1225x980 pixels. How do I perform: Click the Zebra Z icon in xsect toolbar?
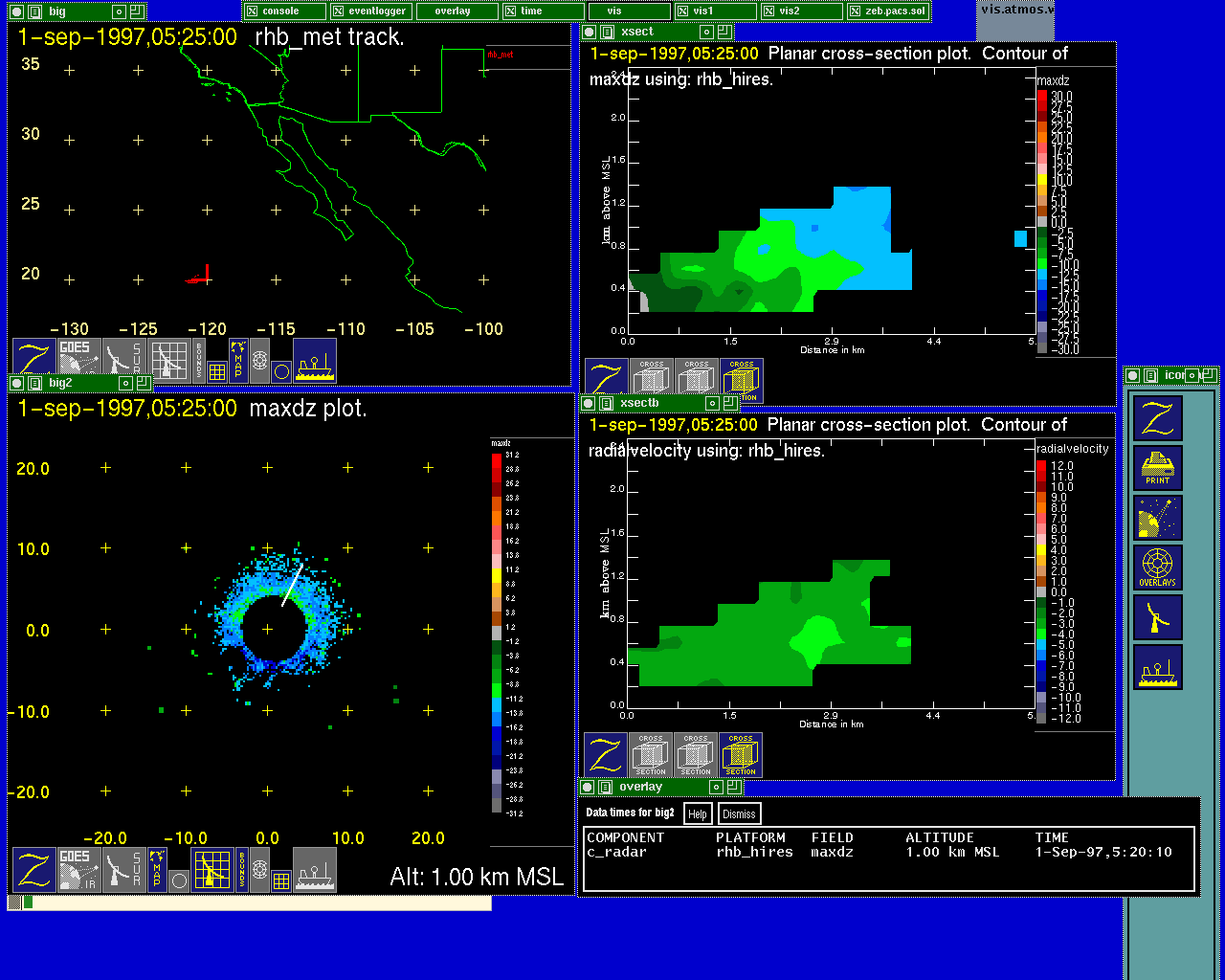[x=606, y=380]
